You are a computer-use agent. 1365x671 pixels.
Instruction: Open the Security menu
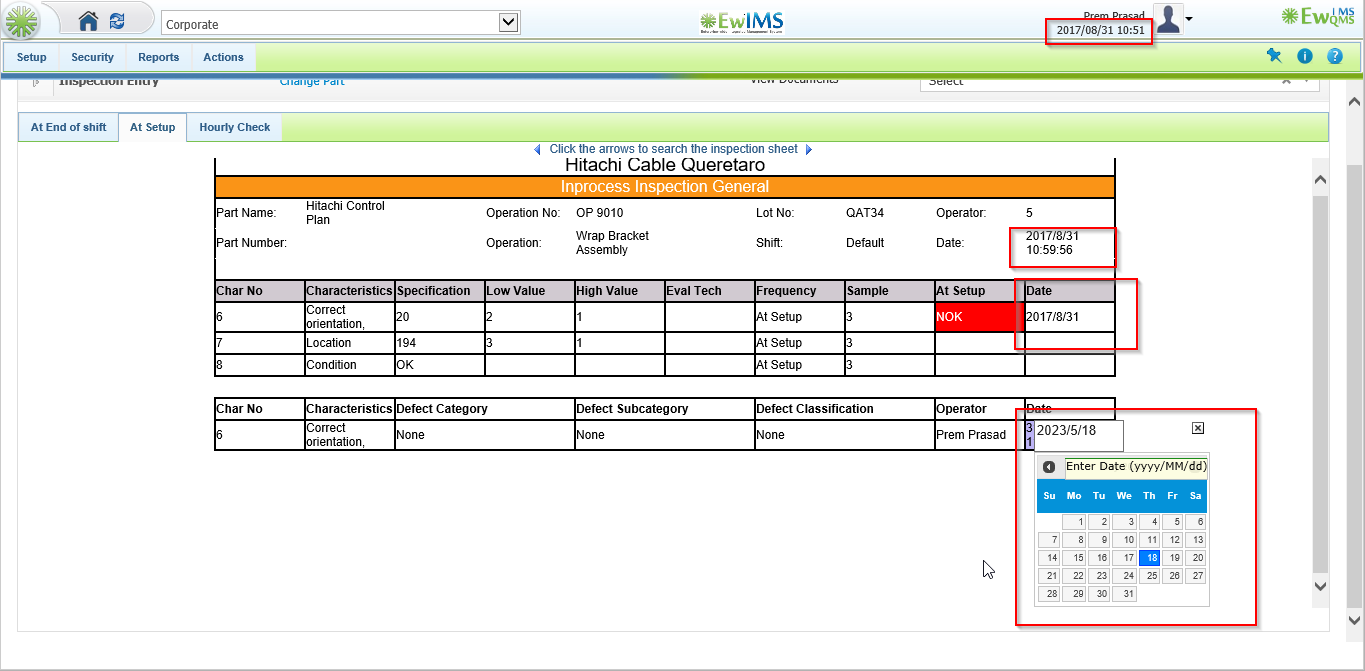[93, 57]
